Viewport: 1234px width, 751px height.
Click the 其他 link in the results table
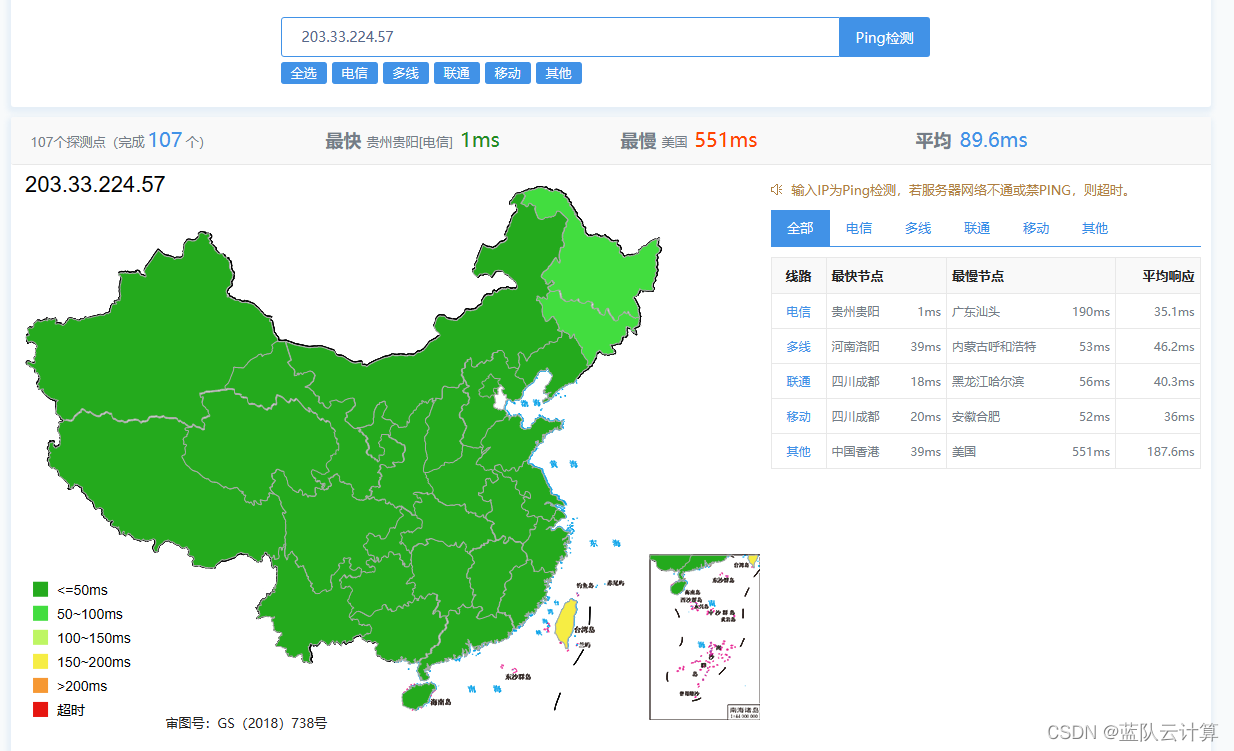click(x=798, y=451)
